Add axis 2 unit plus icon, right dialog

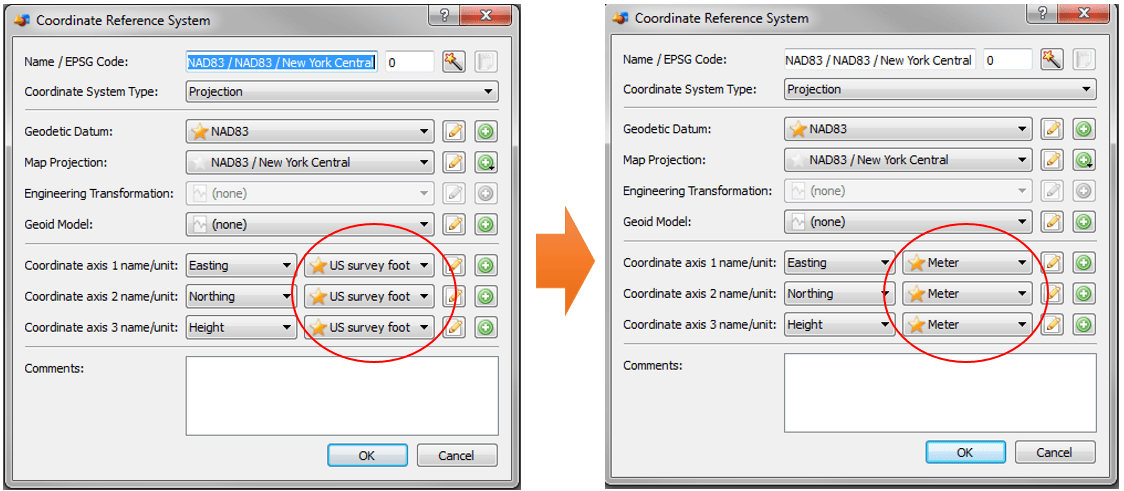[x=1085, y=294]
